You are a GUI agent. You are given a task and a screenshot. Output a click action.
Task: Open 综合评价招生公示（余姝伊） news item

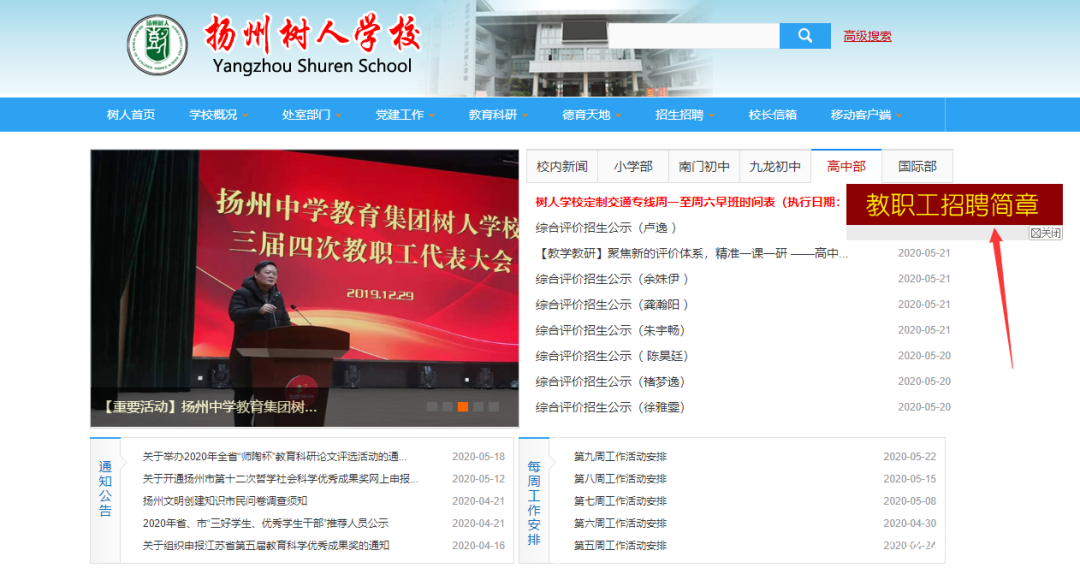point(612,279)
